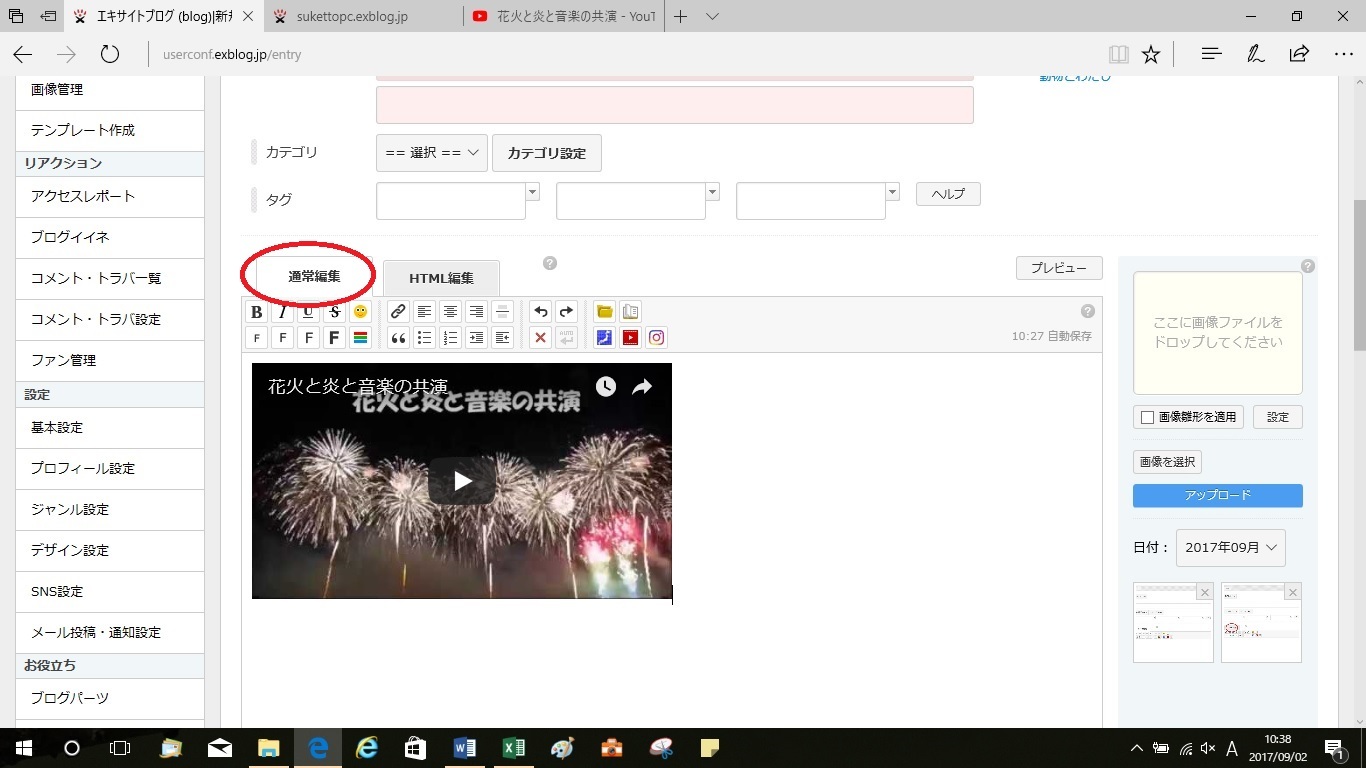Open 画像管理 in sidebar
This screenshot has height=768, width=1366.
[x=110, y=89]
